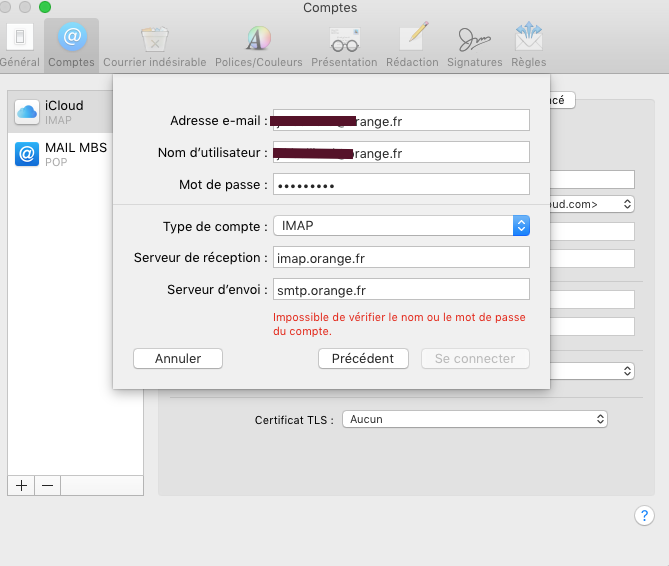Select the Comptes toolbar icon

click(x=71, y=45)
